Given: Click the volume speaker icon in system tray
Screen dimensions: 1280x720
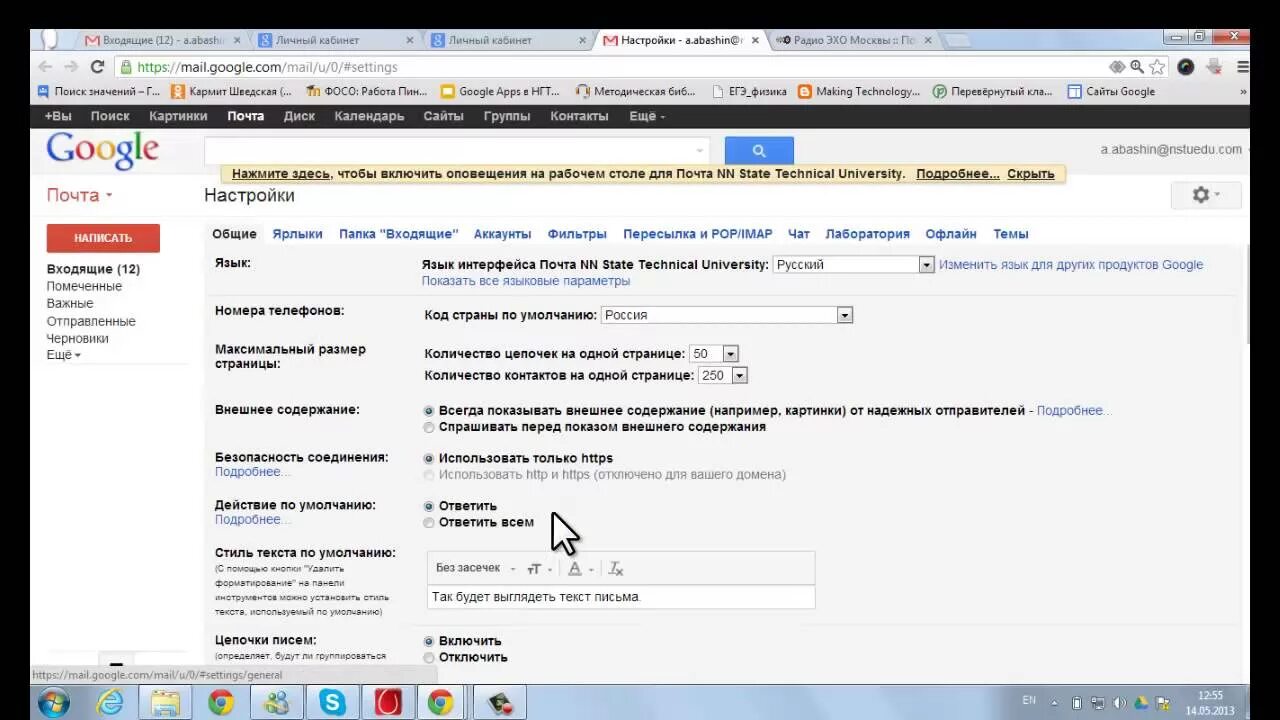Looking at the screenshot, I should (x=1119, y=702).
